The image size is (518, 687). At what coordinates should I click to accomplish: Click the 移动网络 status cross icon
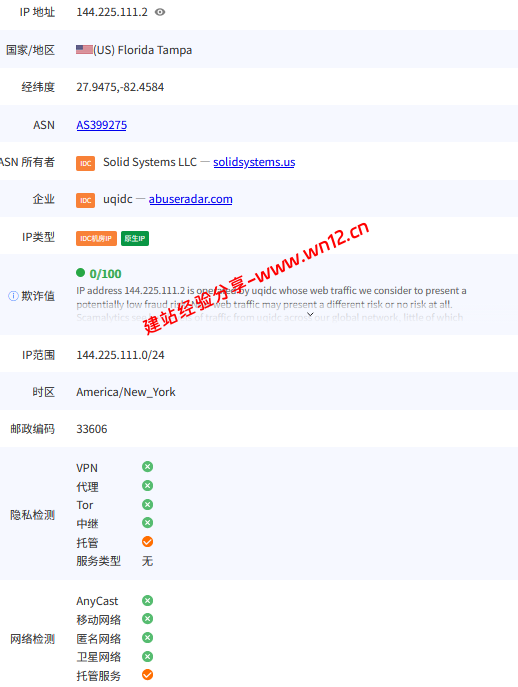(148, 619)
